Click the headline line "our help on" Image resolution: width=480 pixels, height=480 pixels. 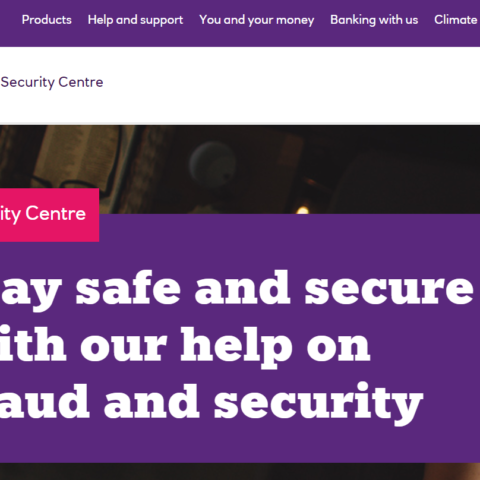pyautogui.click(x=185, y=347)
